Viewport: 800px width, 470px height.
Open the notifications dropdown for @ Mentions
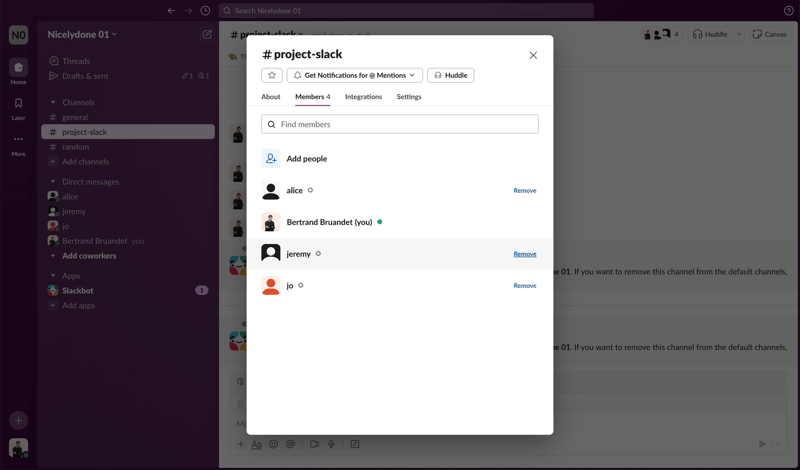[355, 76]
